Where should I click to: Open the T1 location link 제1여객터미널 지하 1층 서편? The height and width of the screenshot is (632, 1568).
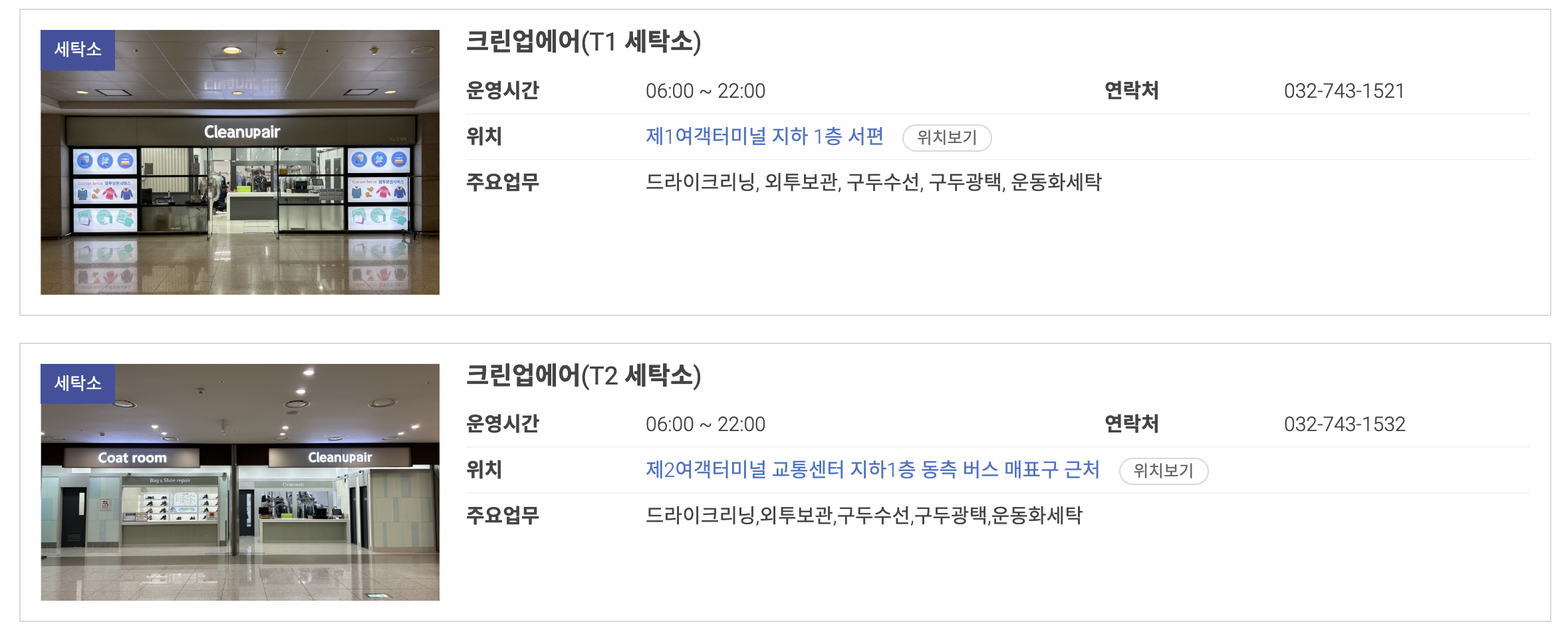(765, 136)
